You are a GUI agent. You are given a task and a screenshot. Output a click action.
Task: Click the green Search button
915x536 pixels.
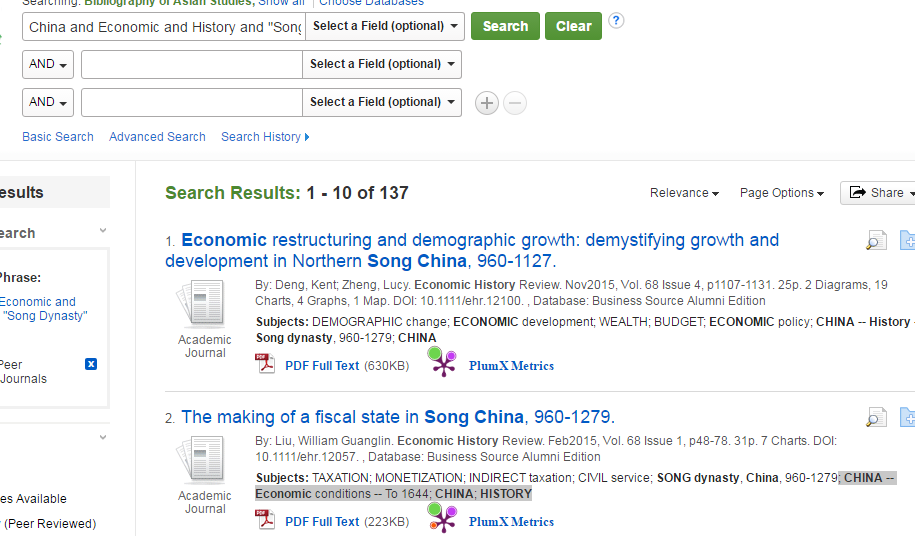click(505, 26)
